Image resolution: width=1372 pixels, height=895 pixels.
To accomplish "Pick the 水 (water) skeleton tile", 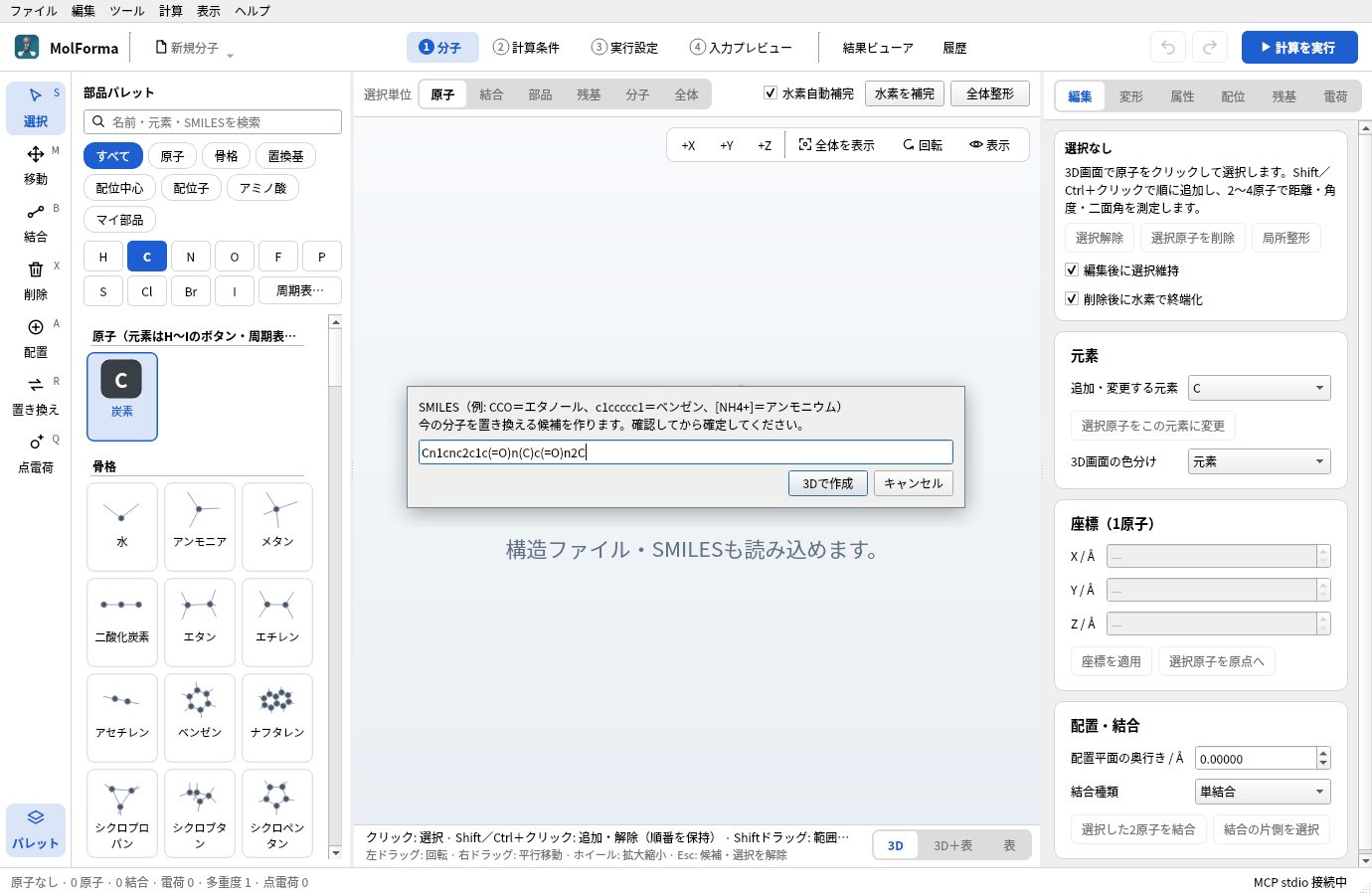I will click(x=122, y=526).
